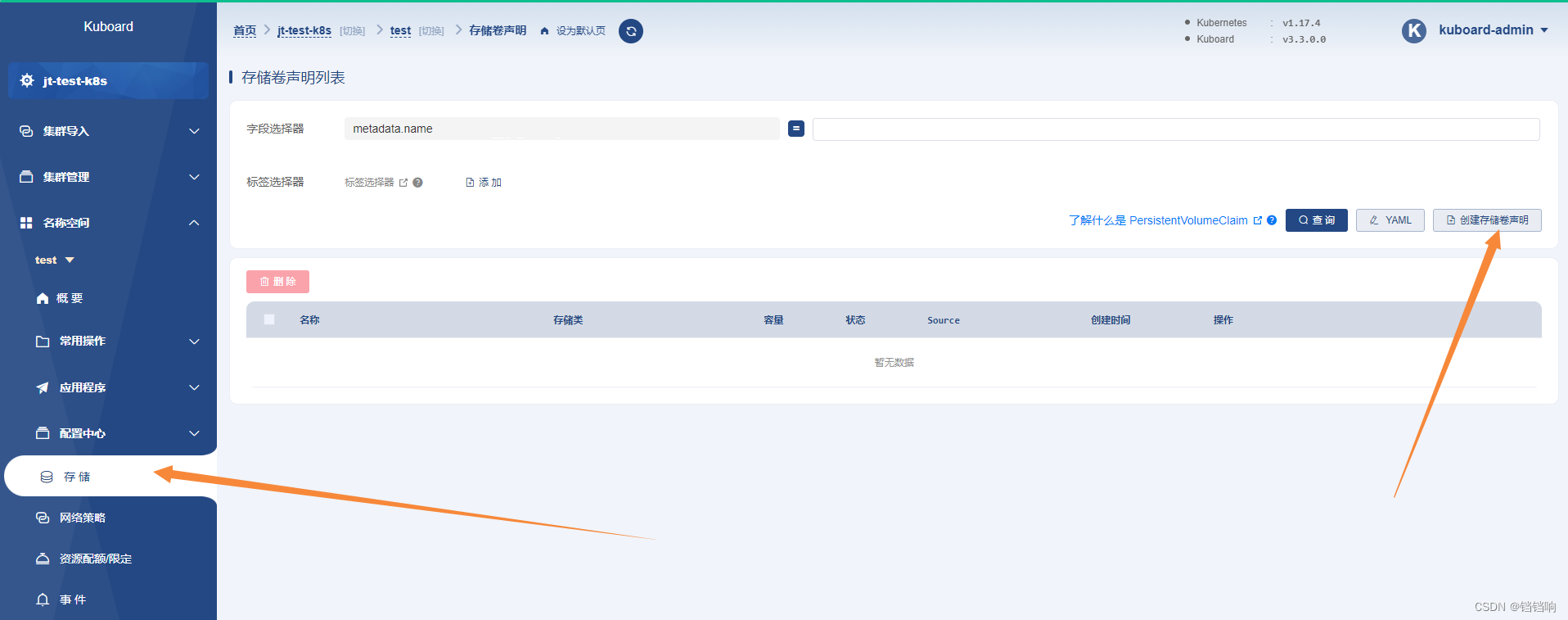The width and height of the screenshot is (1568, 620).
Task: Open the metadata.name field selector dropdown
Action: (x=562, y=129)
